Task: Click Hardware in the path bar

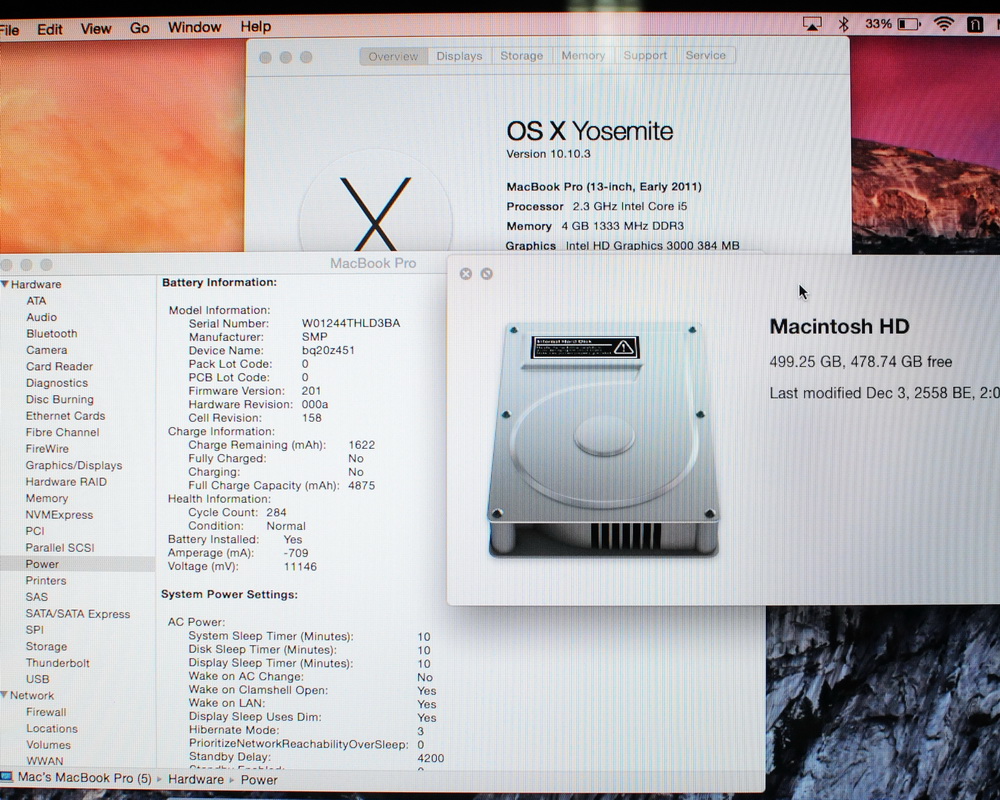Action: click(x=196, y=779)
